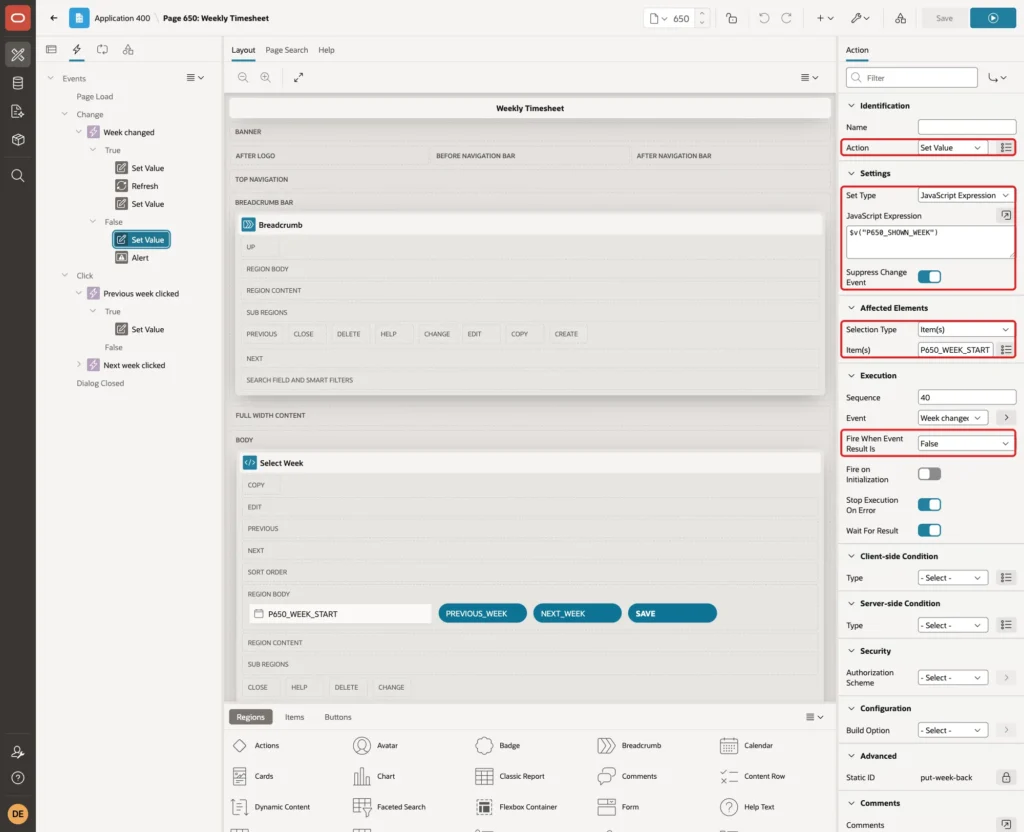Open Shared Components tab in left panel
Image resolution: width=1024 pixels, height=832 pixels.
(128, 50)
